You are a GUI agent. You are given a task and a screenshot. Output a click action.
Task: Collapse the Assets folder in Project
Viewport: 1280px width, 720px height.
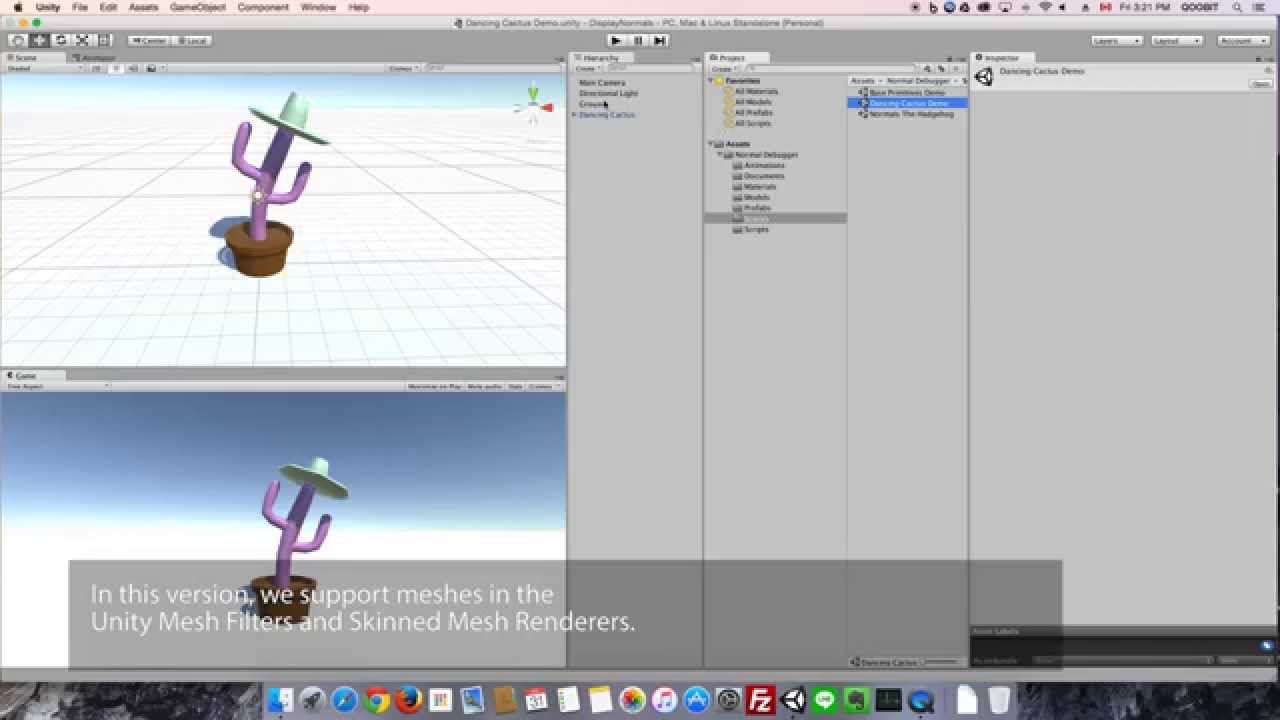711,145
